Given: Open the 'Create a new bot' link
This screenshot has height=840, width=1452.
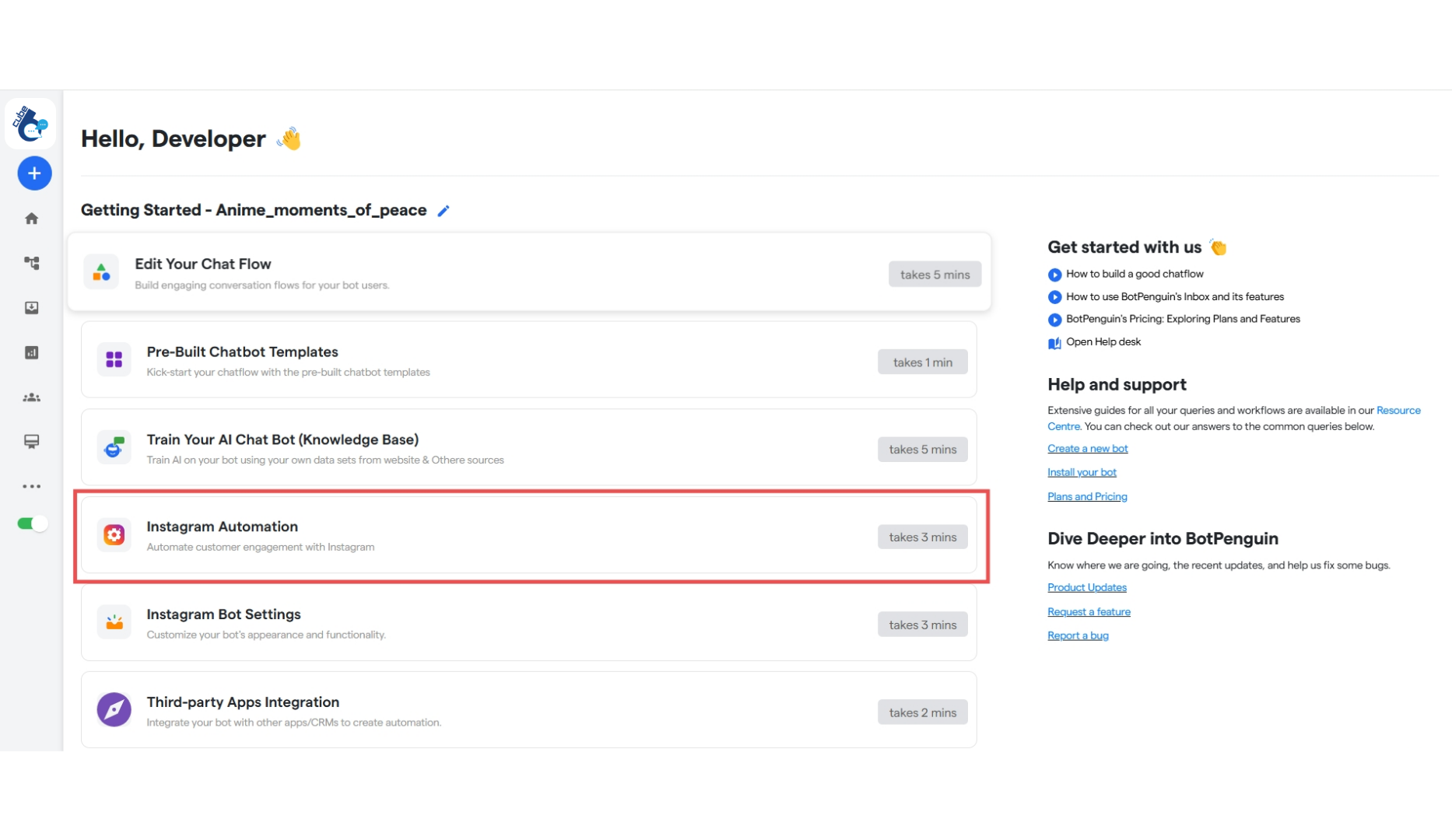Looking at the screenshot, I should point(1087,449).
